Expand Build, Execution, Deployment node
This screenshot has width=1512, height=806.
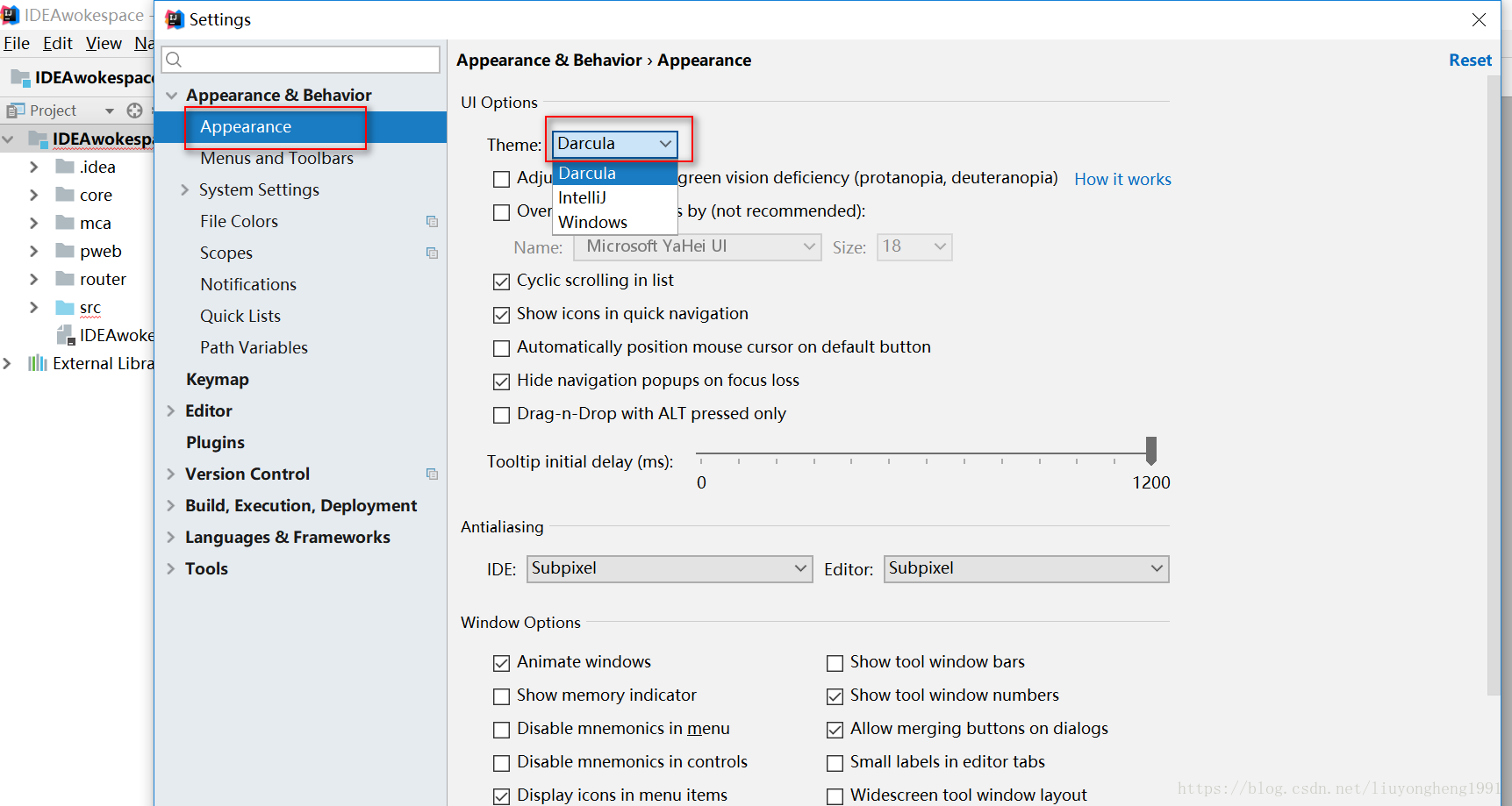point(171,505)
